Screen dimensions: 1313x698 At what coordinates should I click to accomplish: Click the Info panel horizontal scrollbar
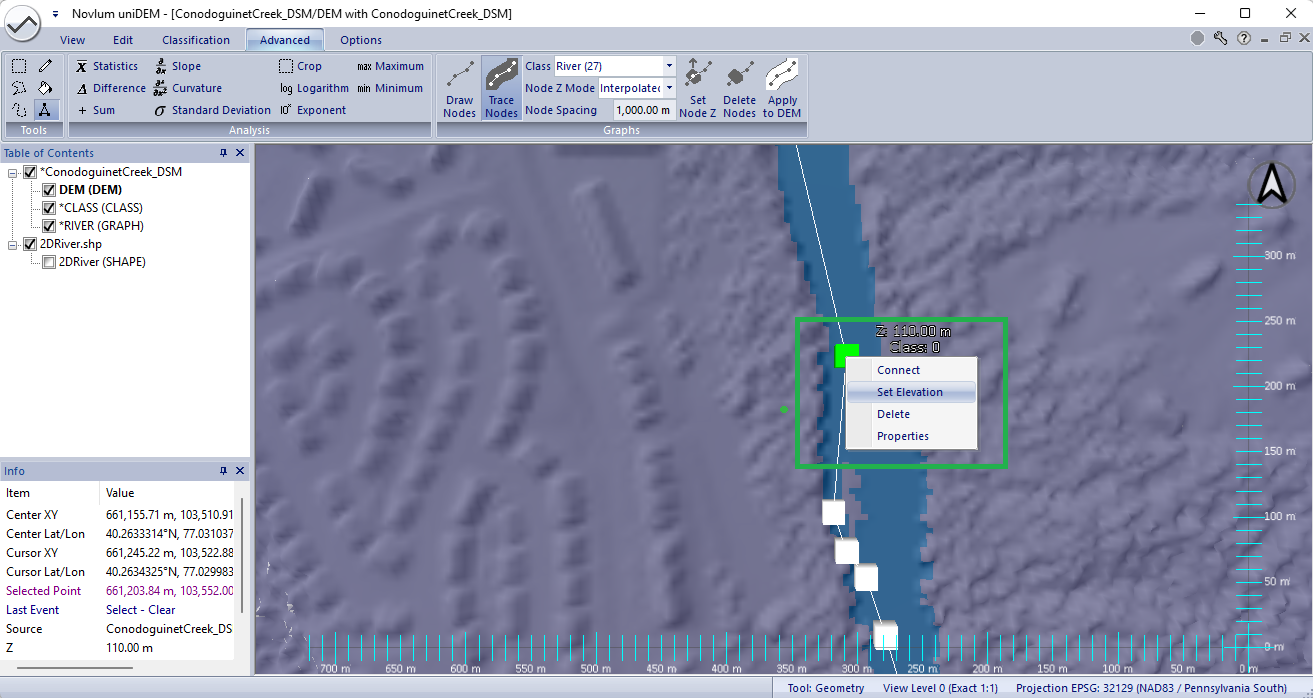tap(75, 667)
